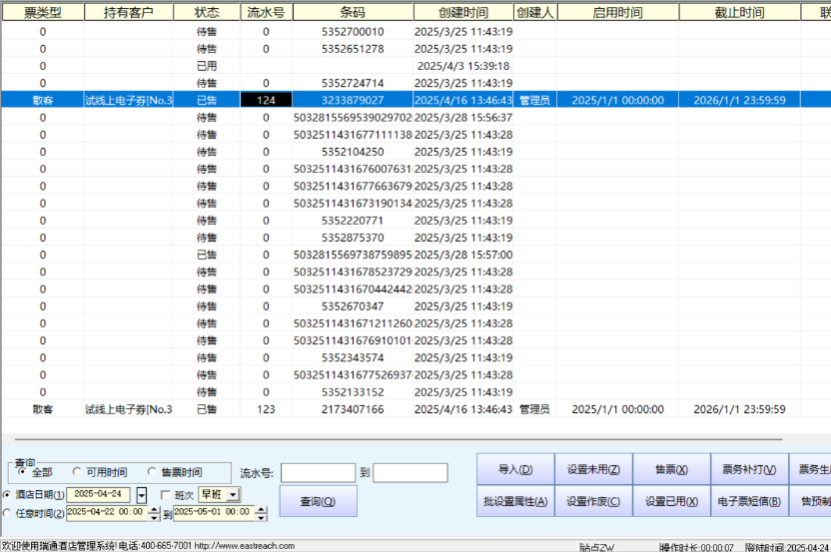
Task: Click the 票务补打 reprint button
Action: 749,469
